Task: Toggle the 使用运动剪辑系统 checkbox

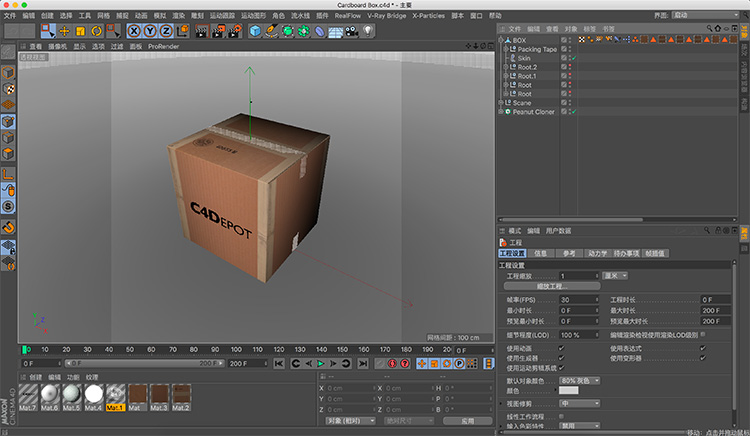Action: (562, 368)
